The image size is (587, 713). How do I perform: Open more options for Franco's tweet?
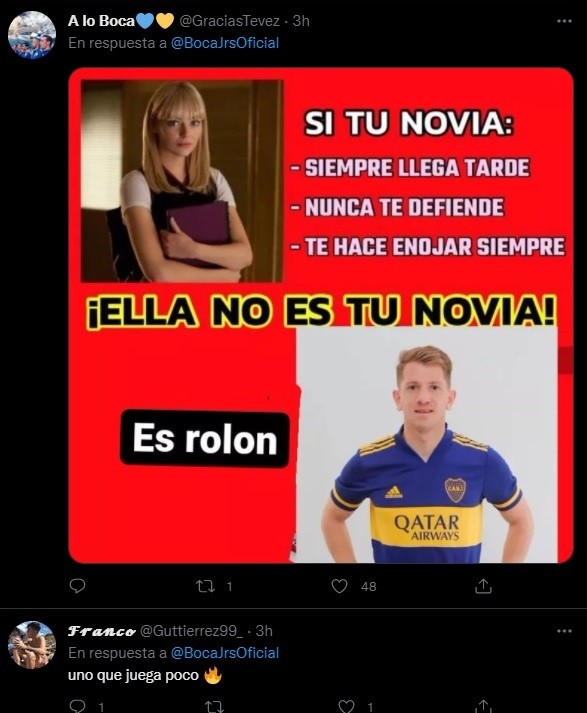tap(564, 631)
